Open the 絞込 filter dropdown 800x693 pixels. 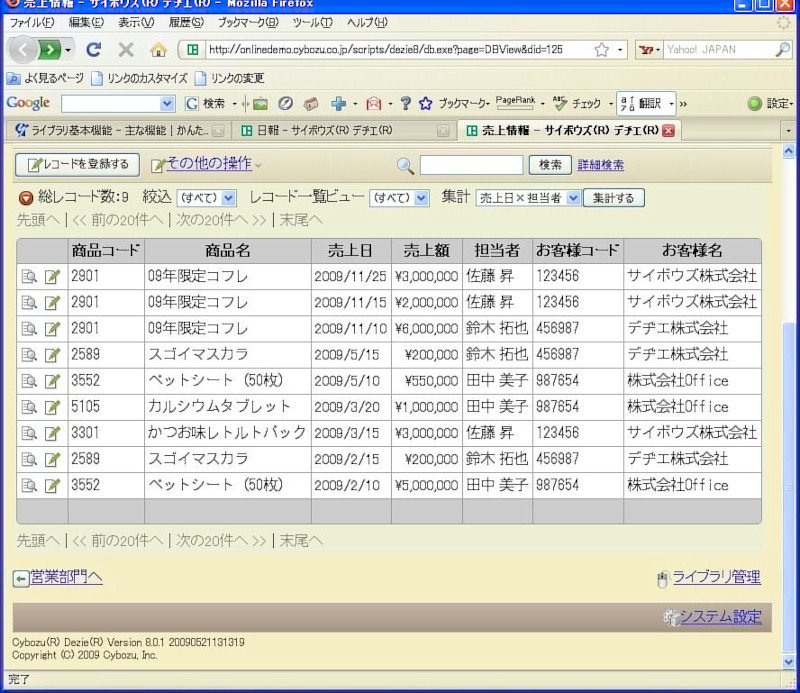click(207, 198)
